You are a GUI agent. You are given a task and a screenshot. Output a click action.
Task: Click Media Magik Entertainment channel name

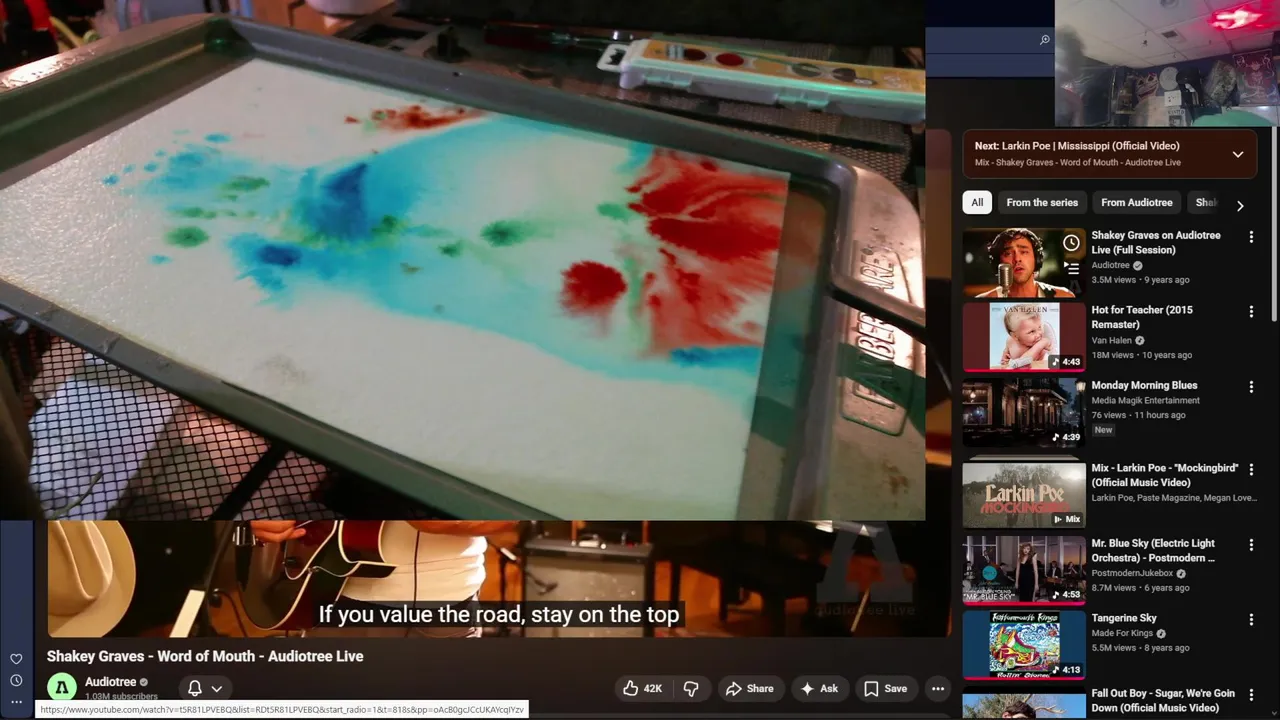pos(1145,400)
